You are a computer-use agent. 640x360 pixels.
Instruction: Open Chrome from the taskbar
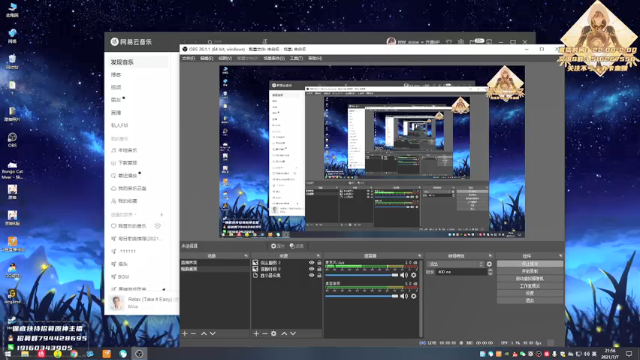pyautogui.click(x=74, y=353)
